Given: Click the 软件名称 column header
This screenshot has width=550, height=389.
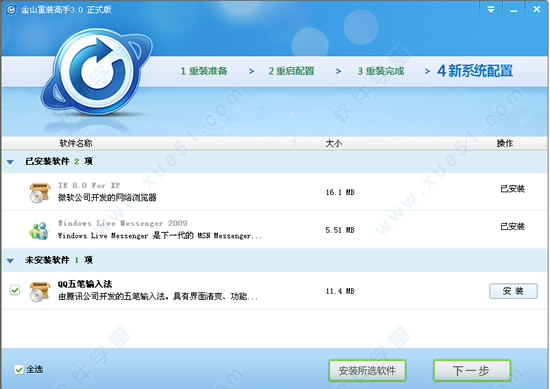Looking at the screenshot, I should click(76, 143).
